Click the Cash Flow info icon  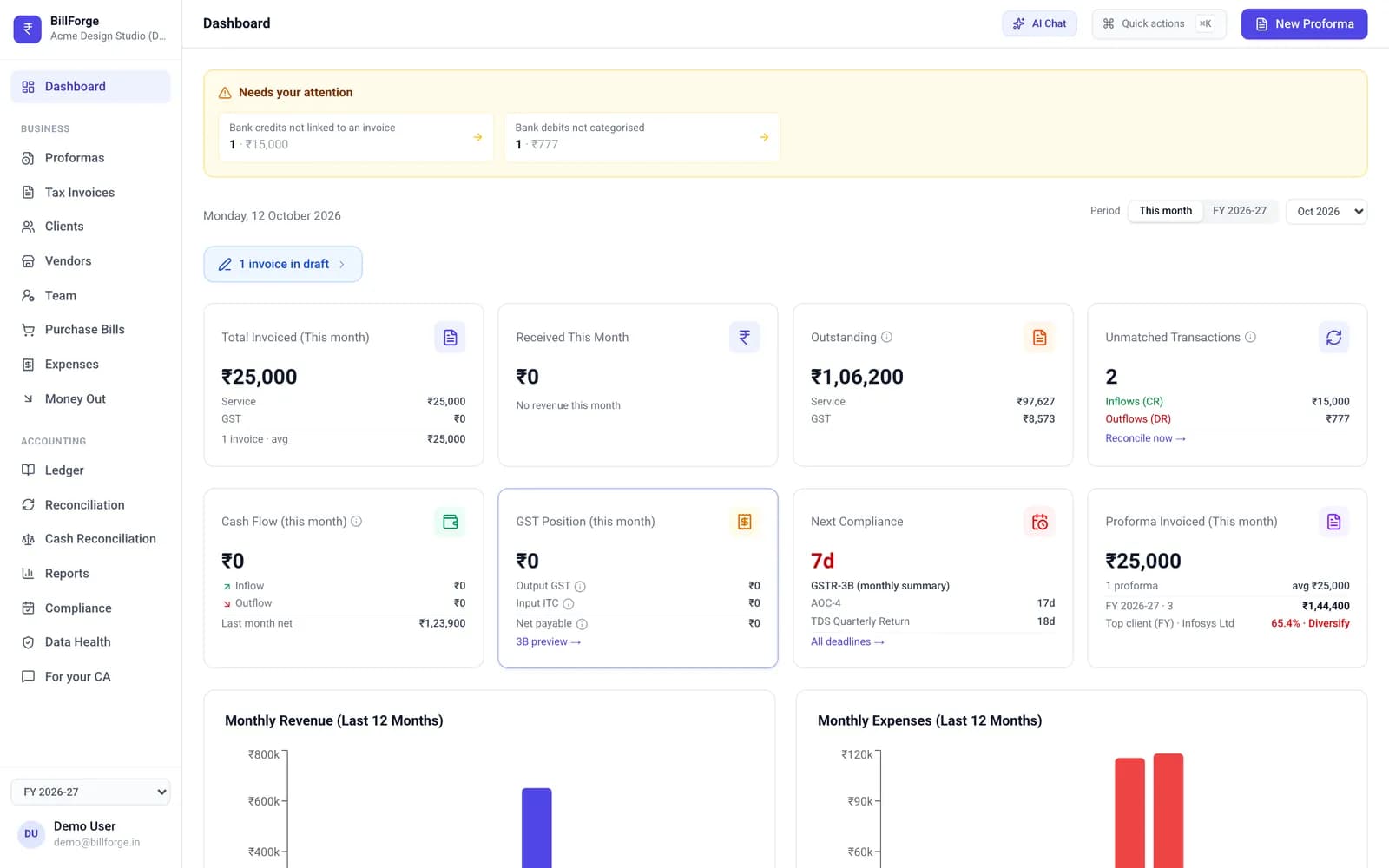click(x=356, y=522)
